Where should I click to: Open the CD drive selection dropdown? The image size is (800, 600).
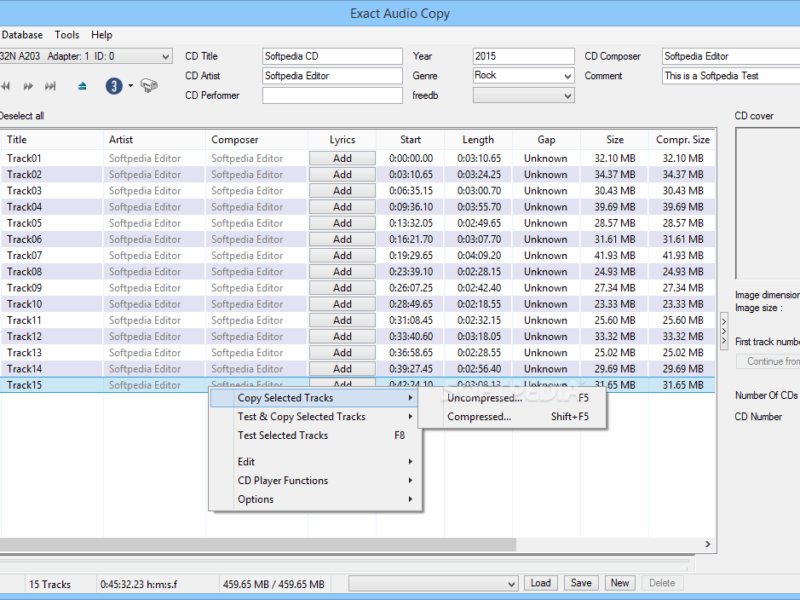(165, 57)
